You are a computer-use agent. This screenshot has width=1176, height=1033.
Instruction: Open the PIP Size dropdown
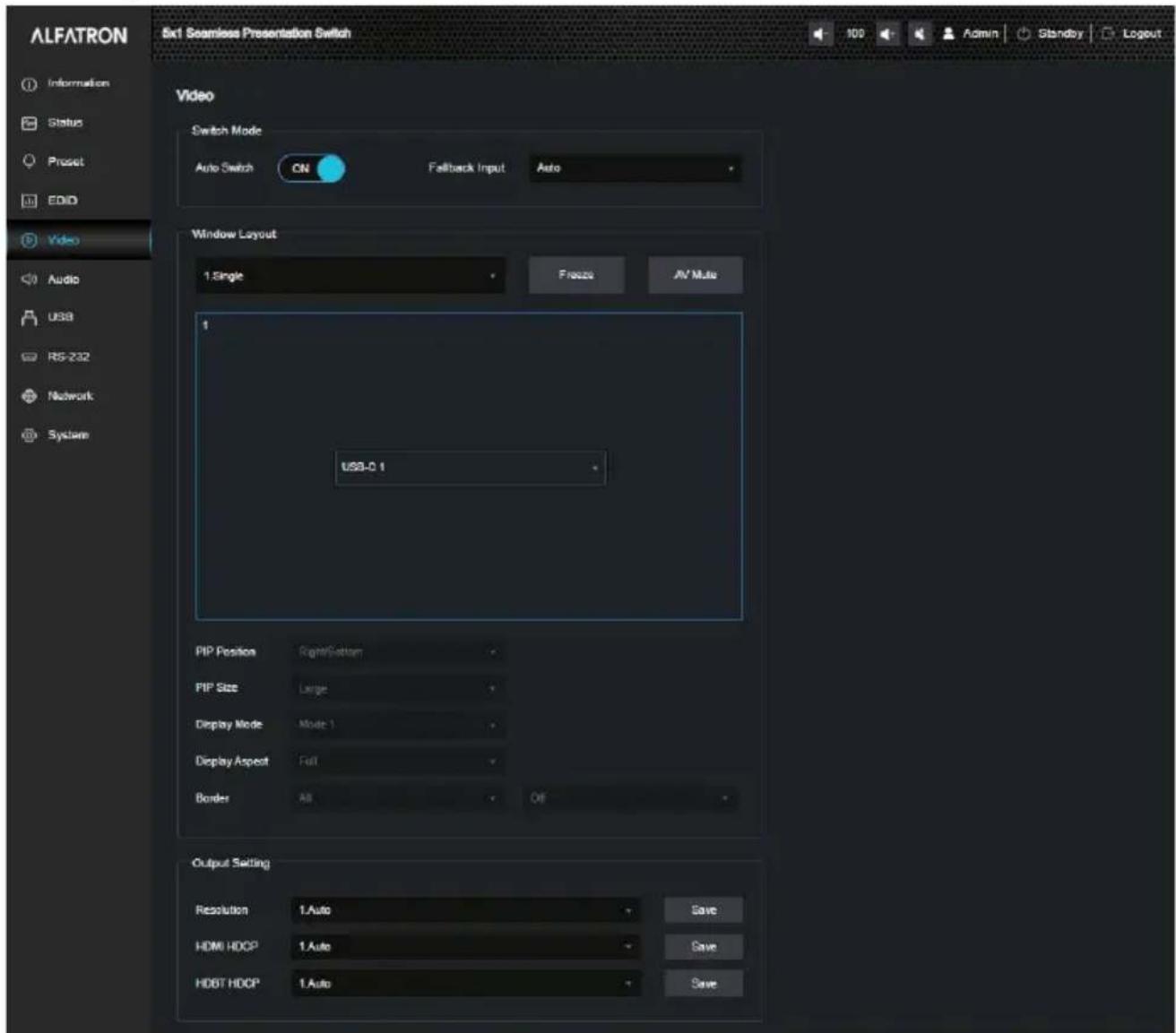click(x=398, y=689)
